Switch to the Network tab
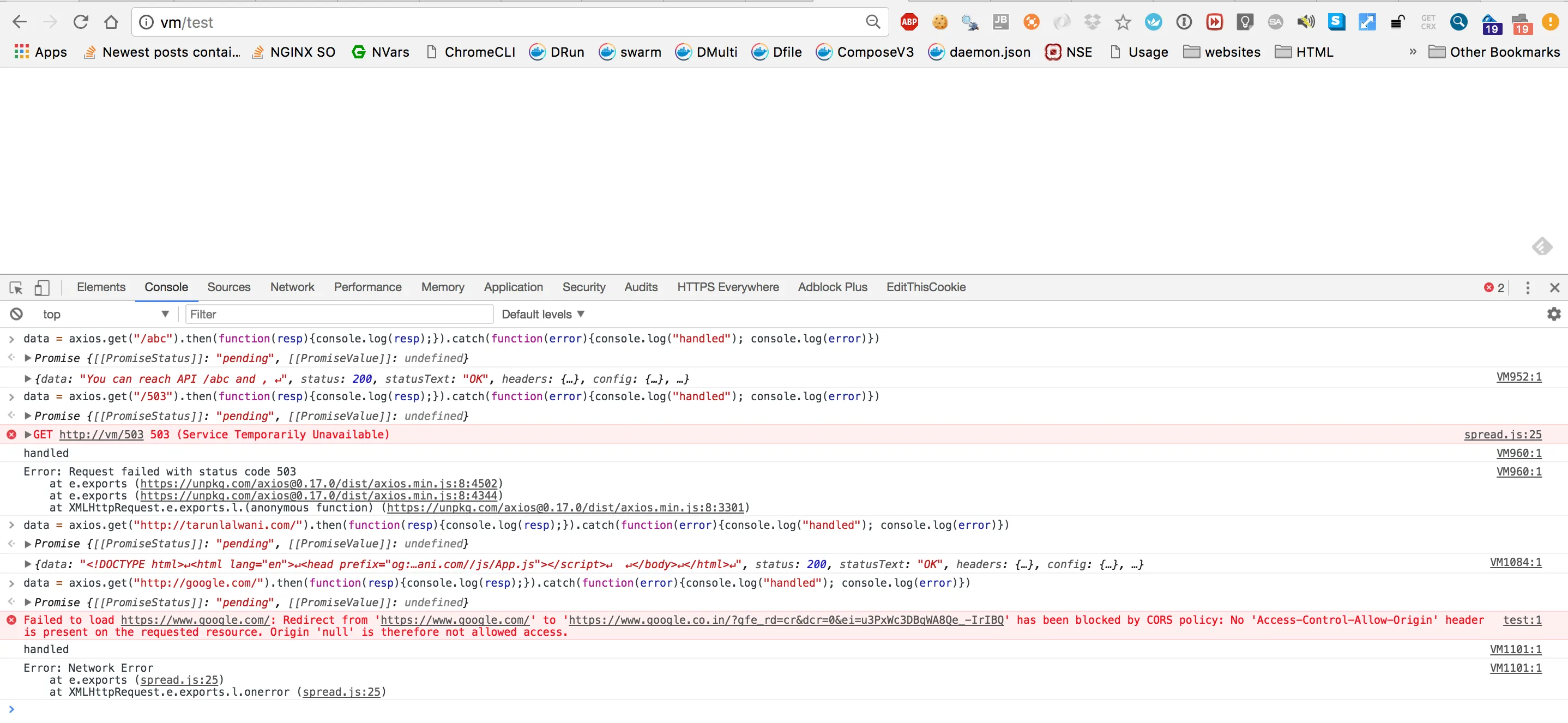The image size is (1568, 723). point(292,287)
